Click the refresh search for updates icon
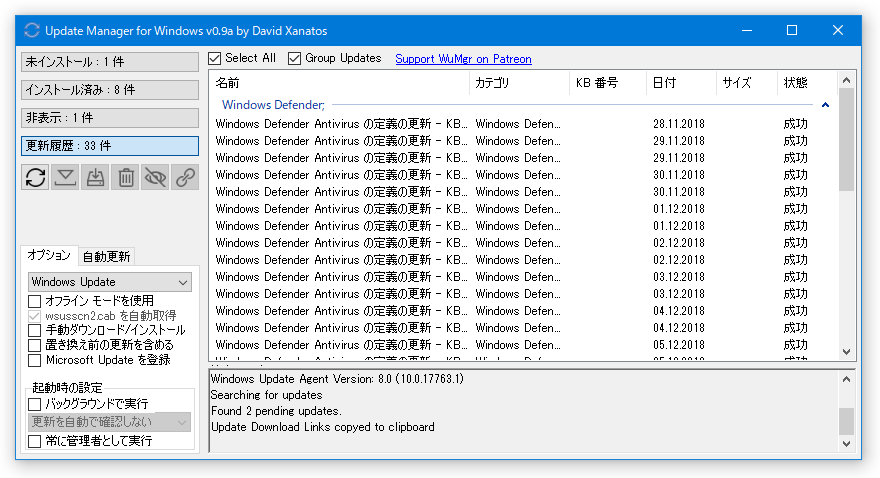Image resolution: width=880 pixels, height=478 pixels. click(35, 178)
